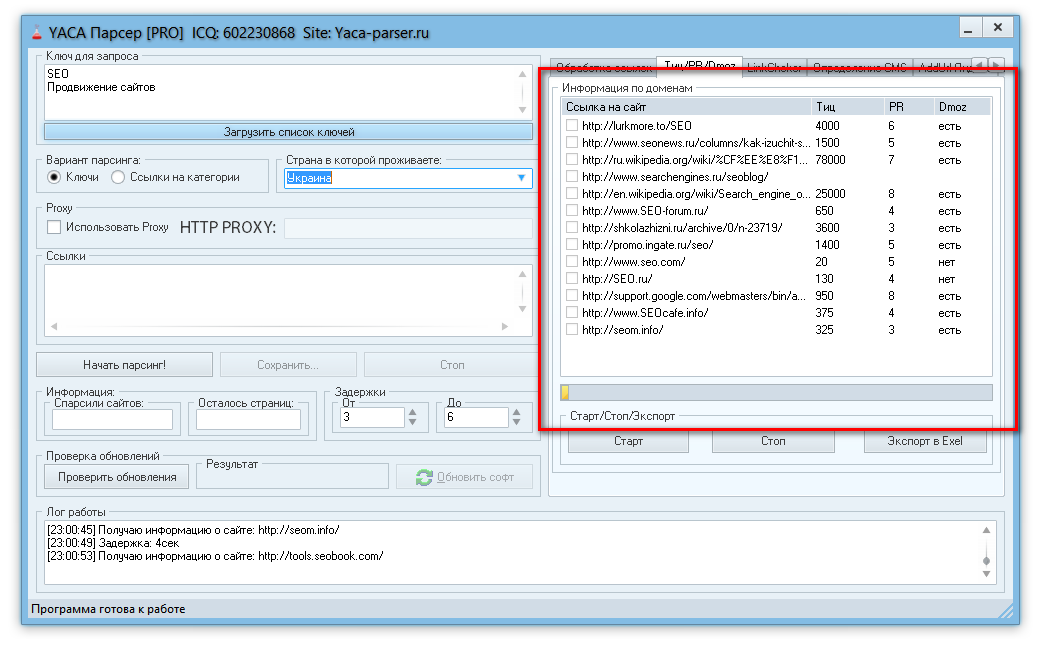
Task: Click the domain check progress bar
Action: click(776, 392)
